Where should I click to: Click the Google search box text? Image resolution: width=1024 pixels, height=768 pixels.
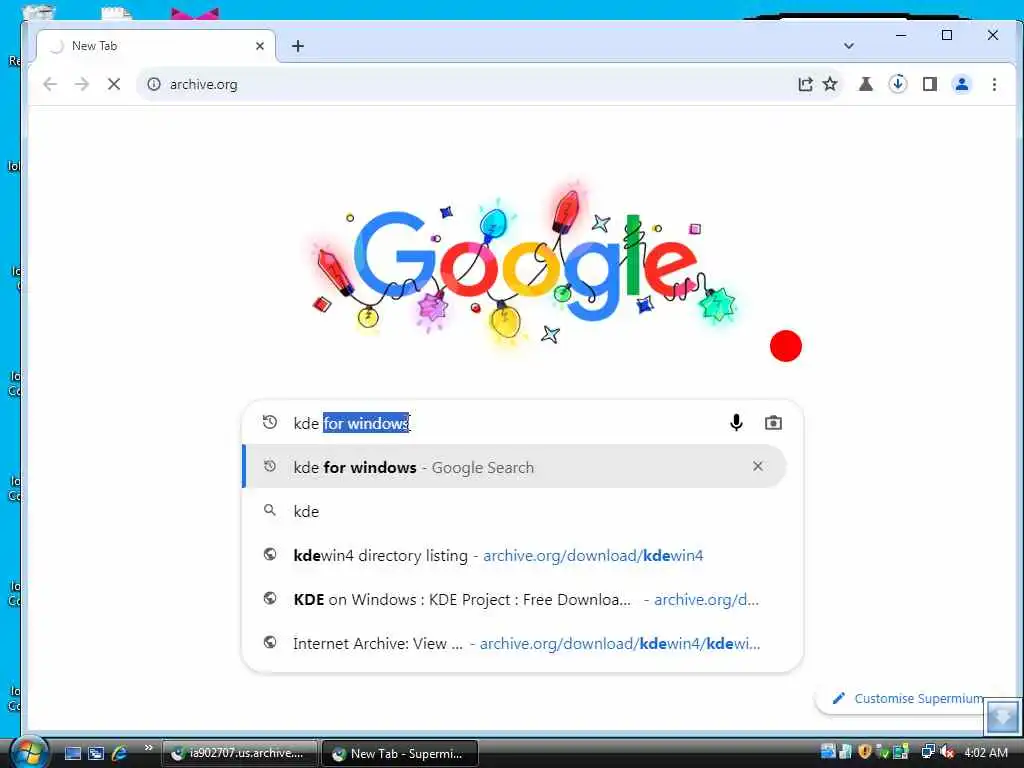[351, 423]
